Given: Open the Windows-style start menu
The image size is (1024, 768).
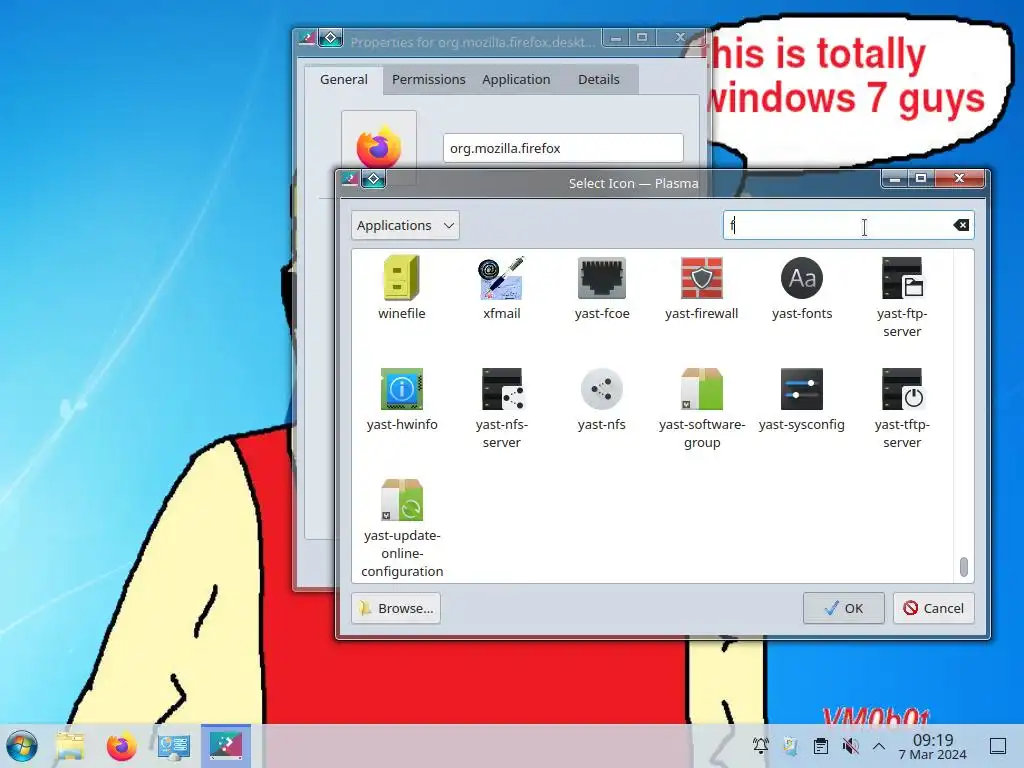Looking at the screenshot, I should click(x=22, y=746).
